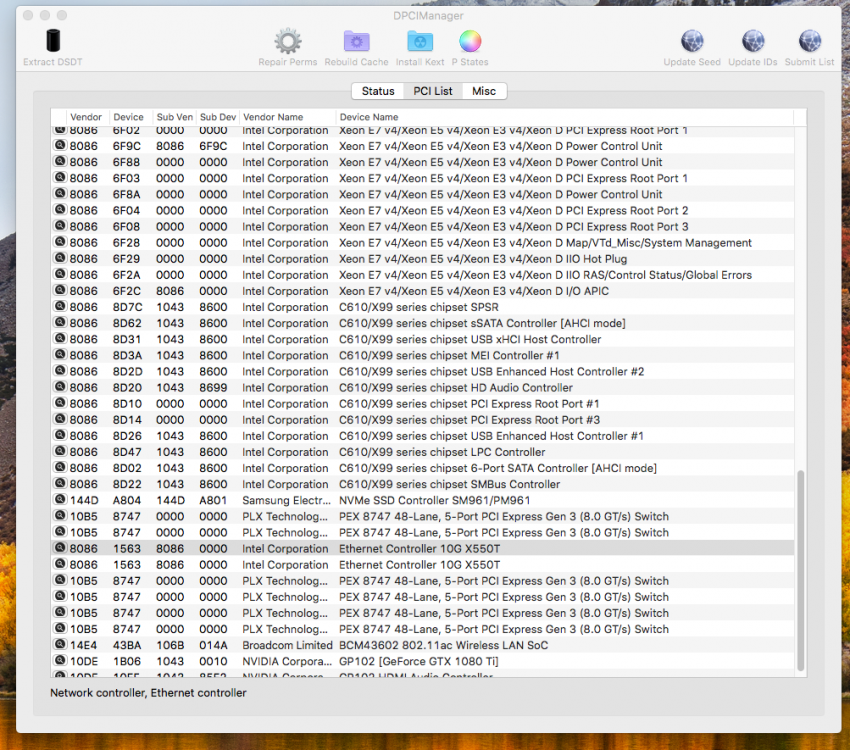850x750 pixels.
Task: Click magnifier icon on Map/VTd_Misc row
Action: pyautogui.click(x=60, y=242)
